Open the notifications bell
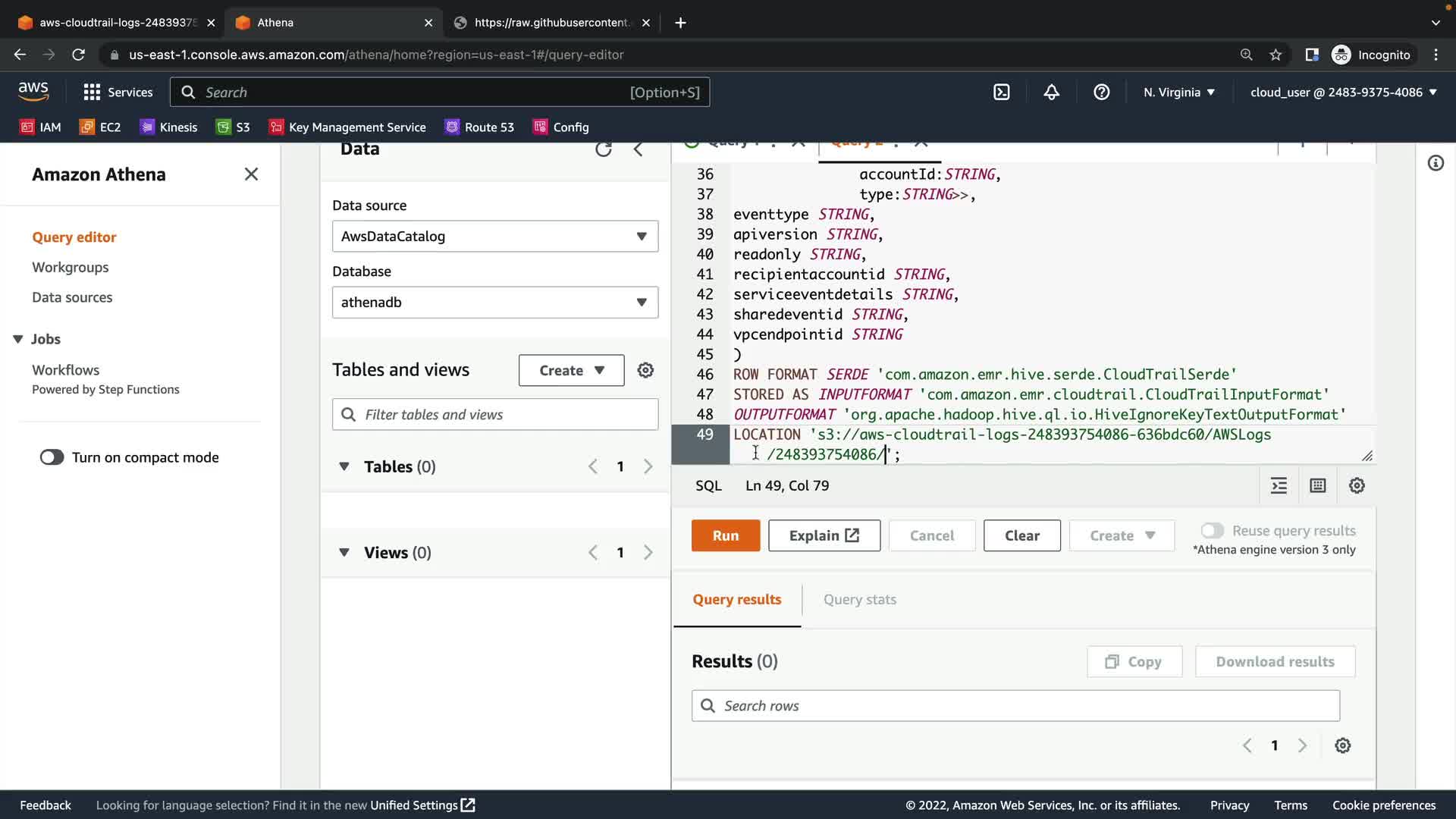 [1051, 93]
